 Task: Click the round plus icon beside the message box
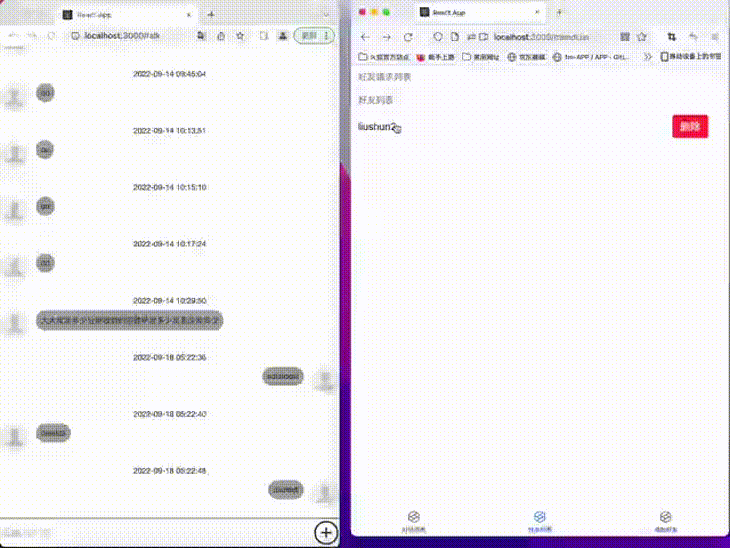tap(326, 533)
